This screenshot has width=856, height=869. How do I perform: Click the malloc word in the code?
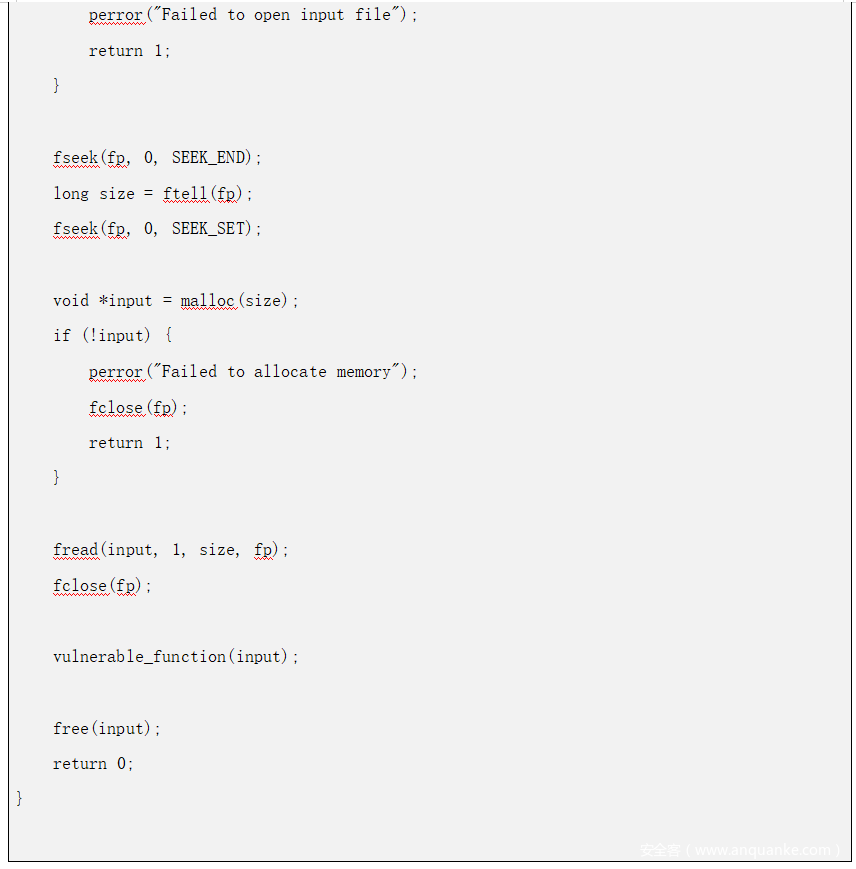(208, 300)
